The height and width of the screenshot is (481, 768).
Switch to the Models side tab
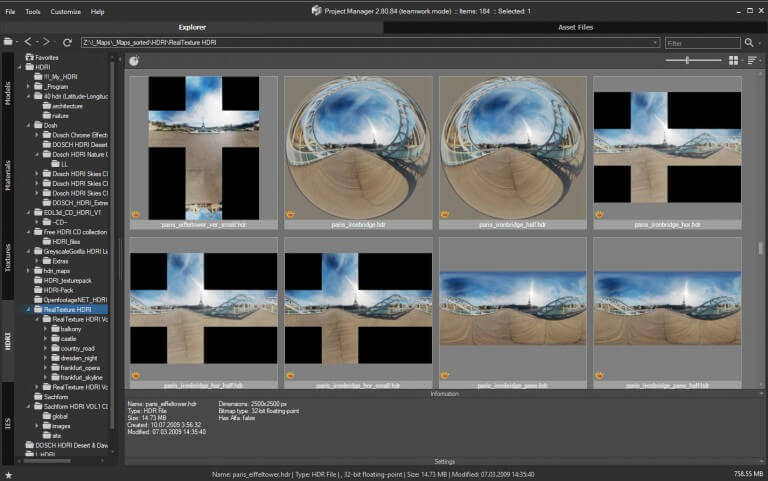[x=8, y=93]
